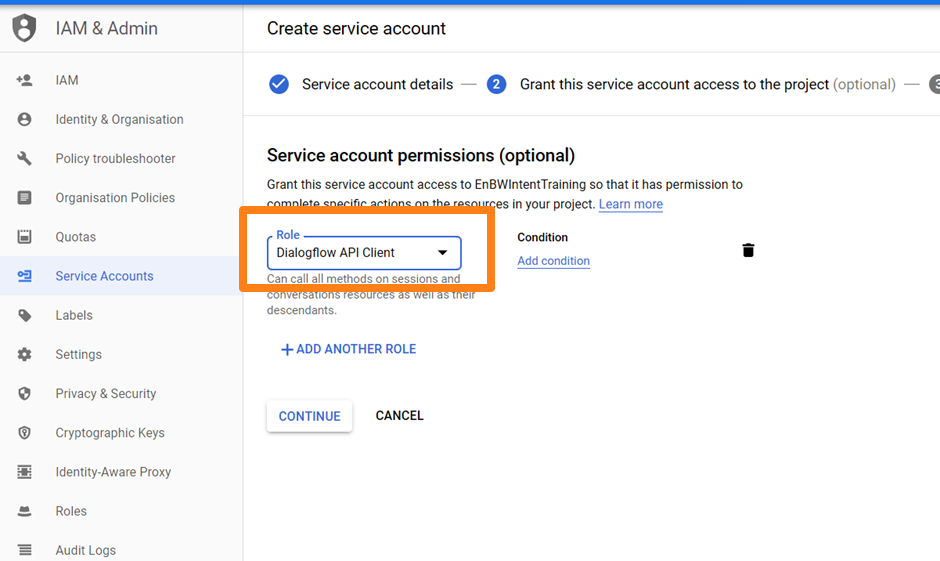Click the IAM & Admin shield icon
The width and height of the screenshot is (940, 561).
tap(25, 28)
